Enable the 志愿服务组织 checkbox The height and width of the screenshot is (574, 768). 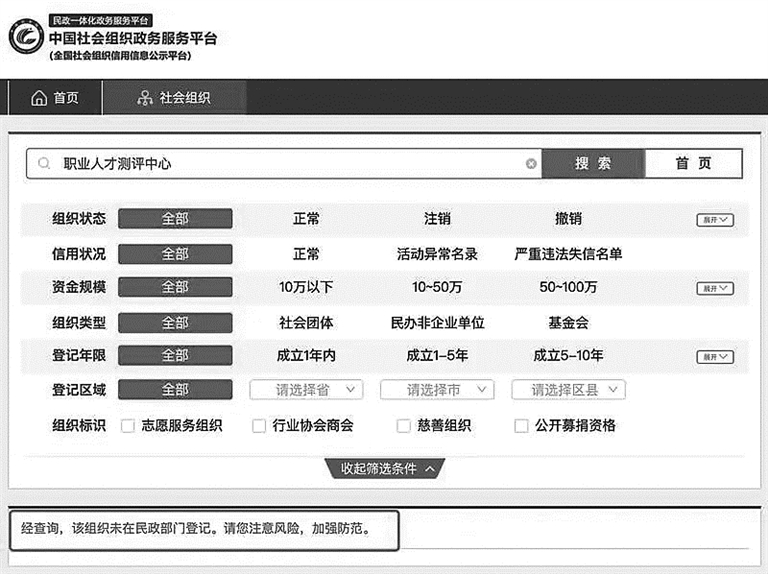(128, 426)
